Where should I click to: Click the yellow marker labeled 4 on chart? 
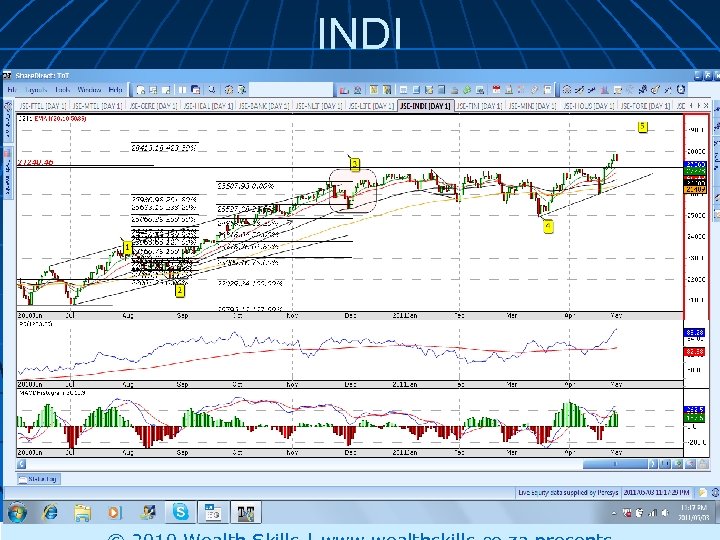(547, 226)
